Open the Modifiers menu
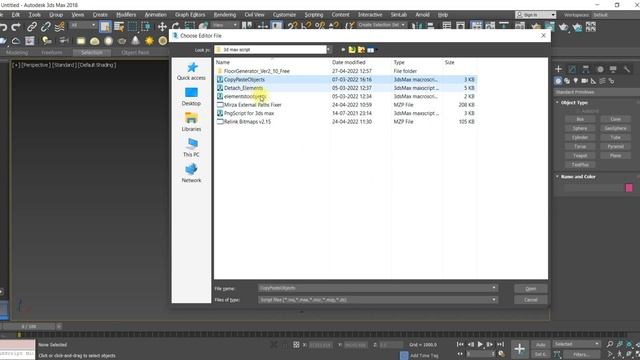 point(126,15)
